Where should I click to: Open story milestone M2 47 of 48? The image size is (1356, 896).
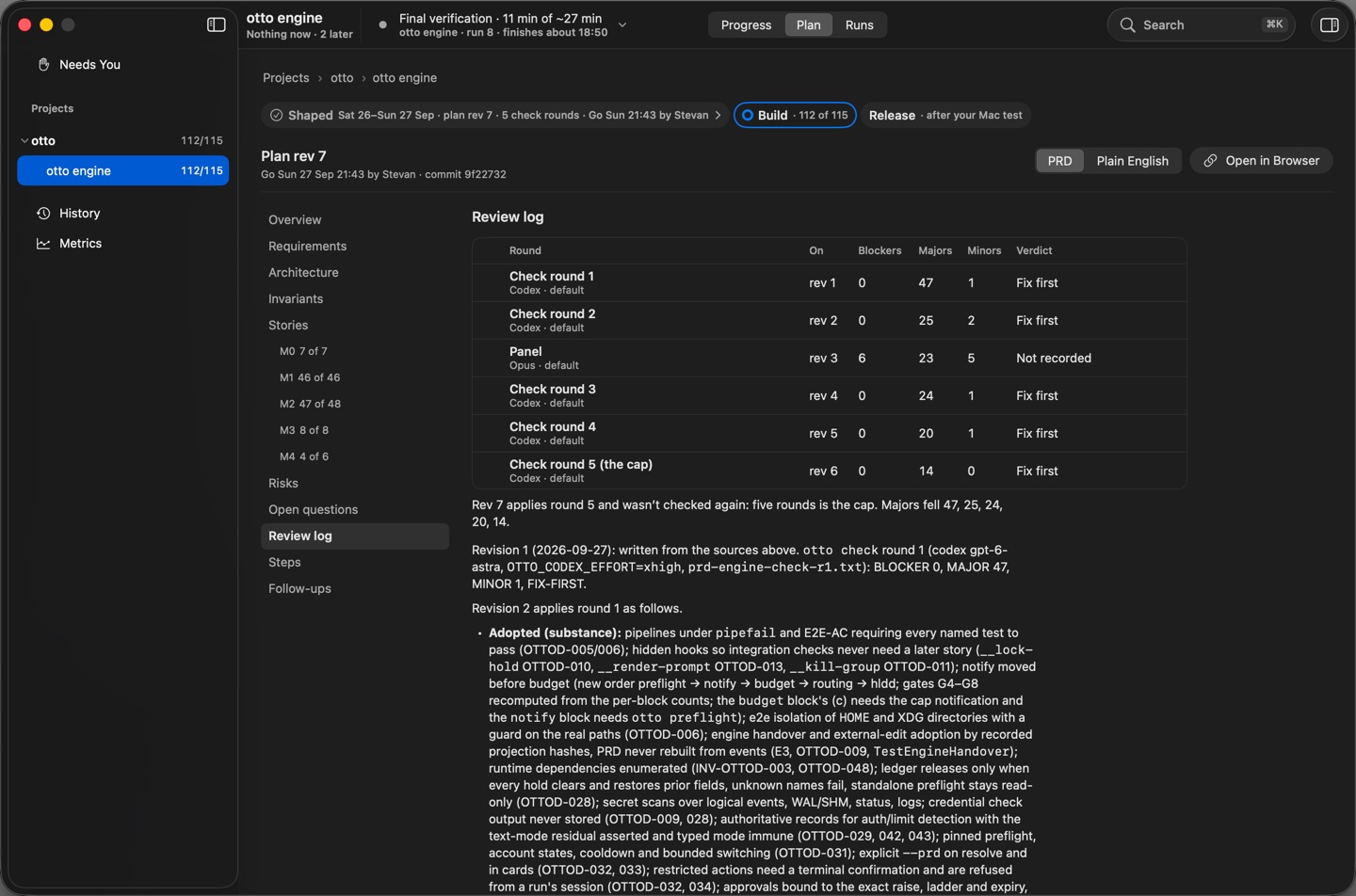point(354,404)
